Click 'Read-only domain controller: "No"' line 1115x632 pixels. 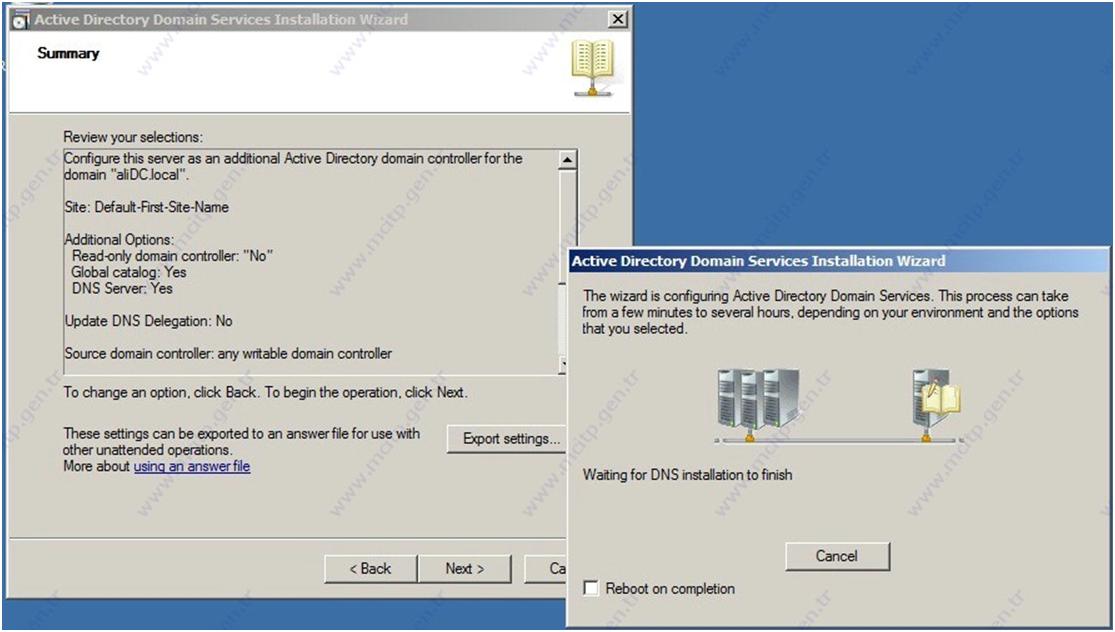point(173,256)
